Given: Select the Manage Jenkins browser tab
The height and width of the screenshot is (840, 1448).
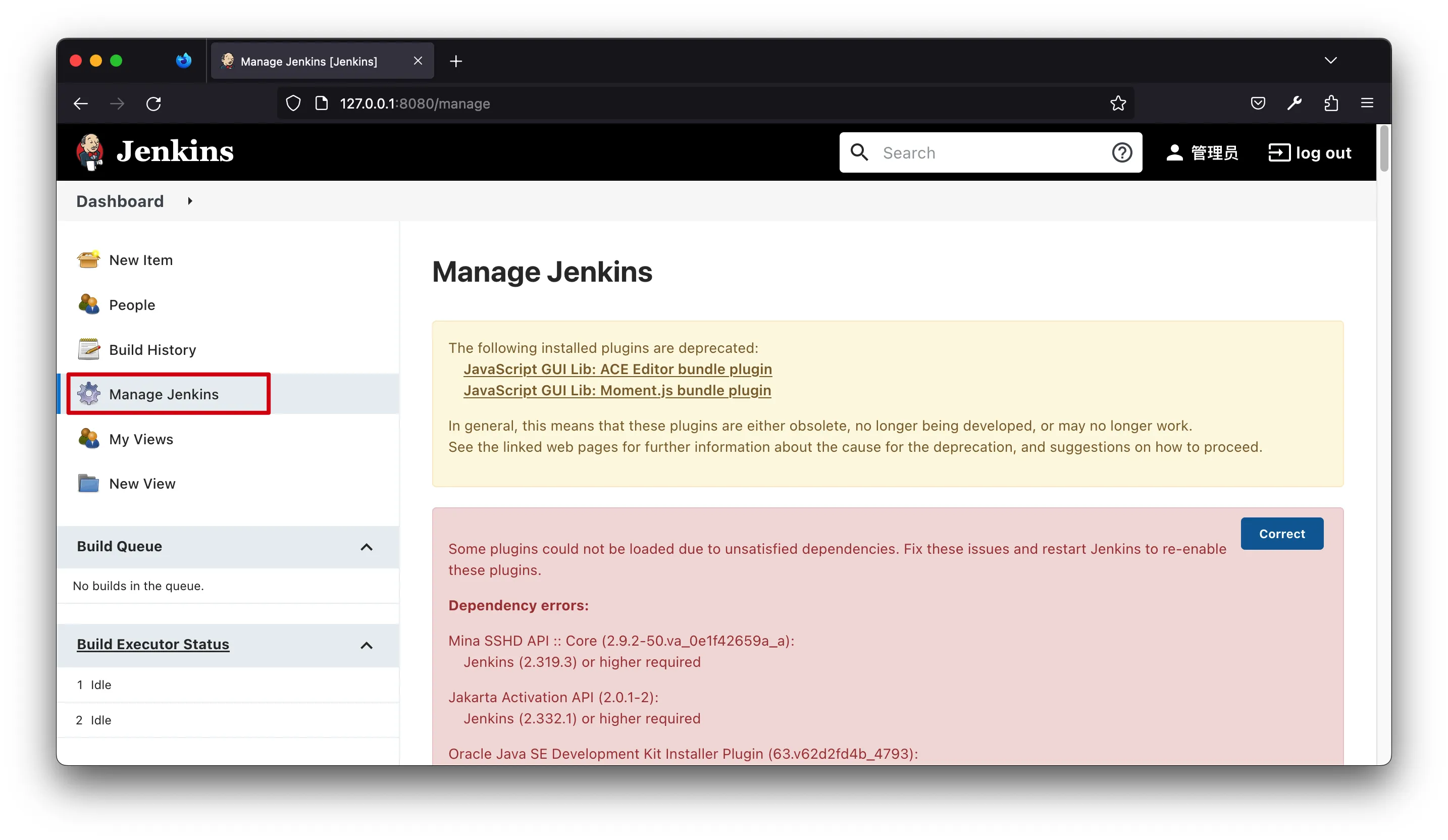Looking at the screenshot, I should [308, 62].
